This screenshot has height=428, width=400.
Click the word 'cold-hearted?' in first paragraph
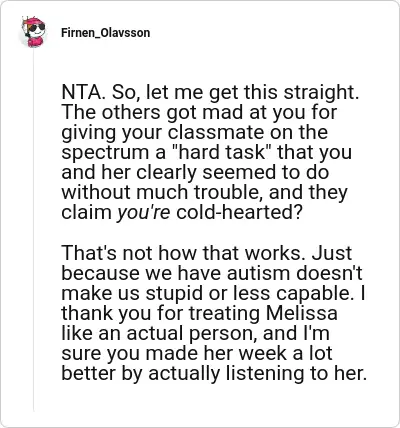point(239,213)
